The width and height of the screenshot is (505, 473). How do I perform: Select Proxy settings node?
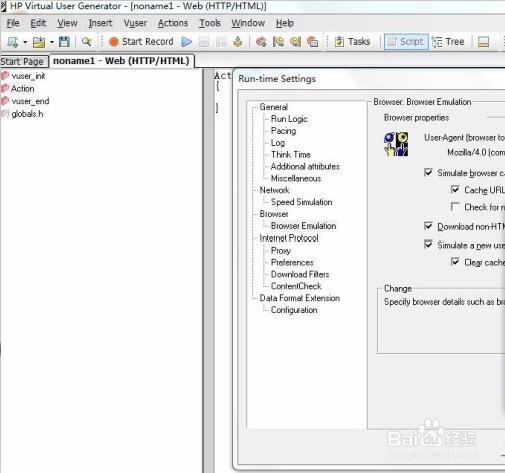coord(281,250)
